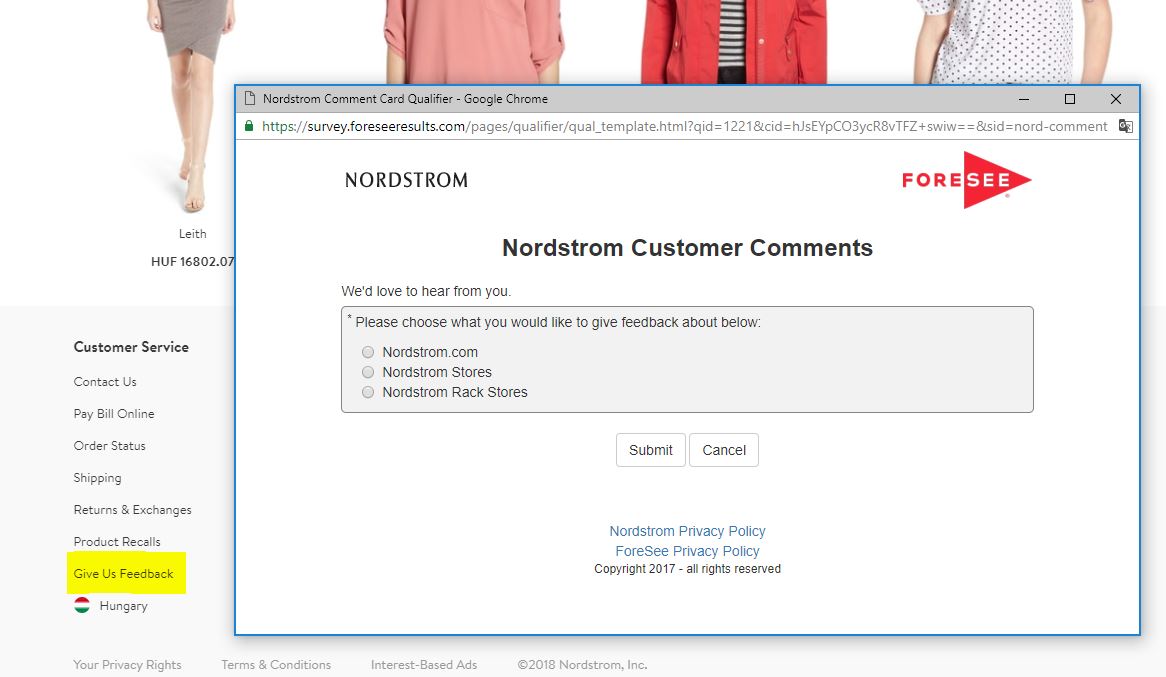Image resolution: width=1166 pixels, height=677 pixels.
Task: Click the NORDSTROM logo on the survey
Action: tap(405, 180)
